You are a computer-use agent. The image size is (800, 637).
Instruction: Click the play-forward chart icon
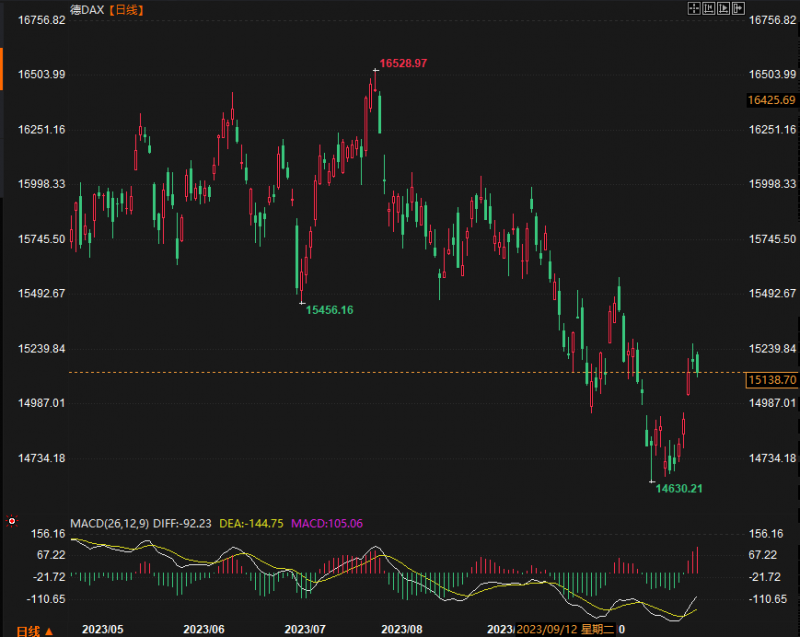725,8
